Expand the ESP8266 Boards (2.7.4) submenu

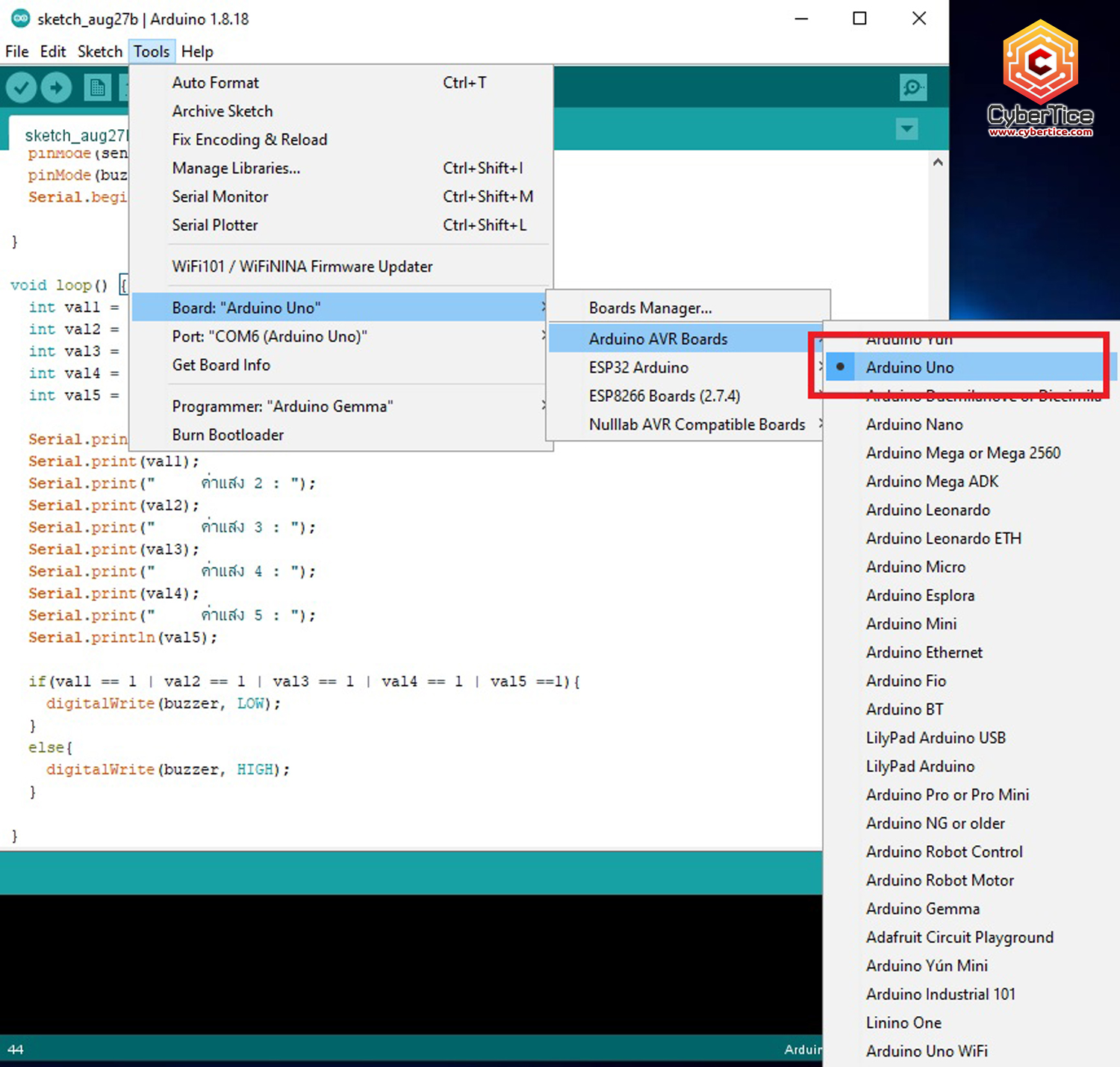665,396
